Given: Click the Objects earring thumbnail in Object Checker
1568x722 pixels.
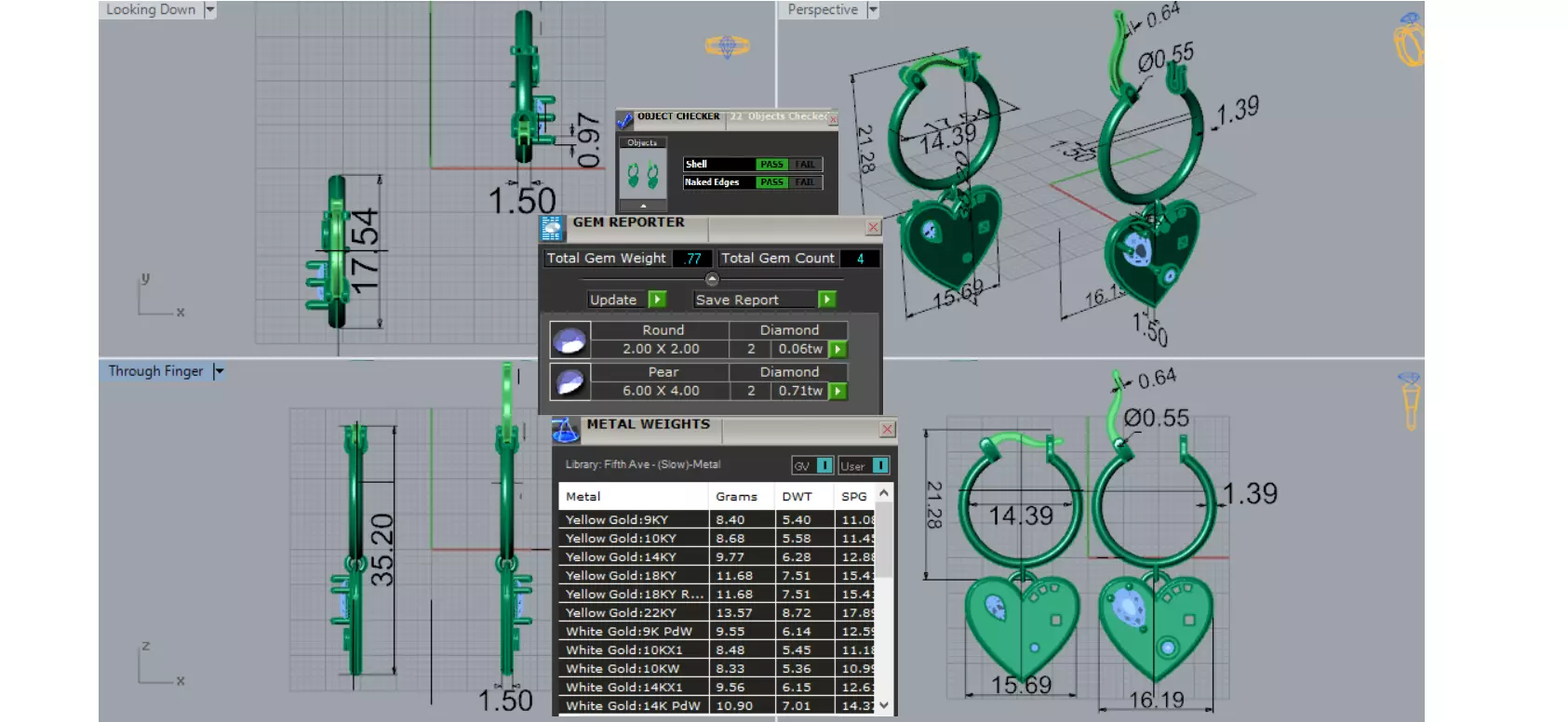Looking at the screenshot, I should 643,174.
